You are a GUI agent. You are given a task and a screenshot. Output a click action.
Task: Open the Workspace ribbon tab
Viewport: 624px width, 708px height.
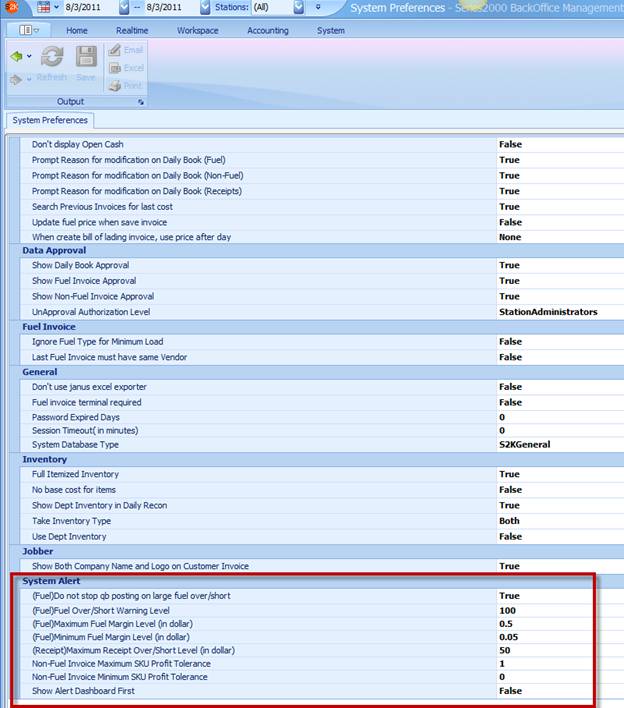[198, 30]
